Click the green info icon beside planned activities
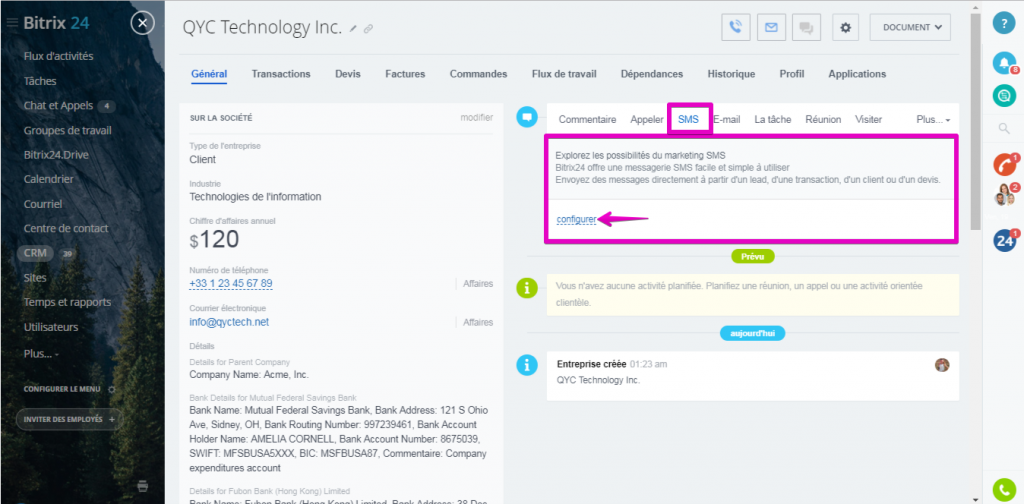 click(x=527, y=288)
